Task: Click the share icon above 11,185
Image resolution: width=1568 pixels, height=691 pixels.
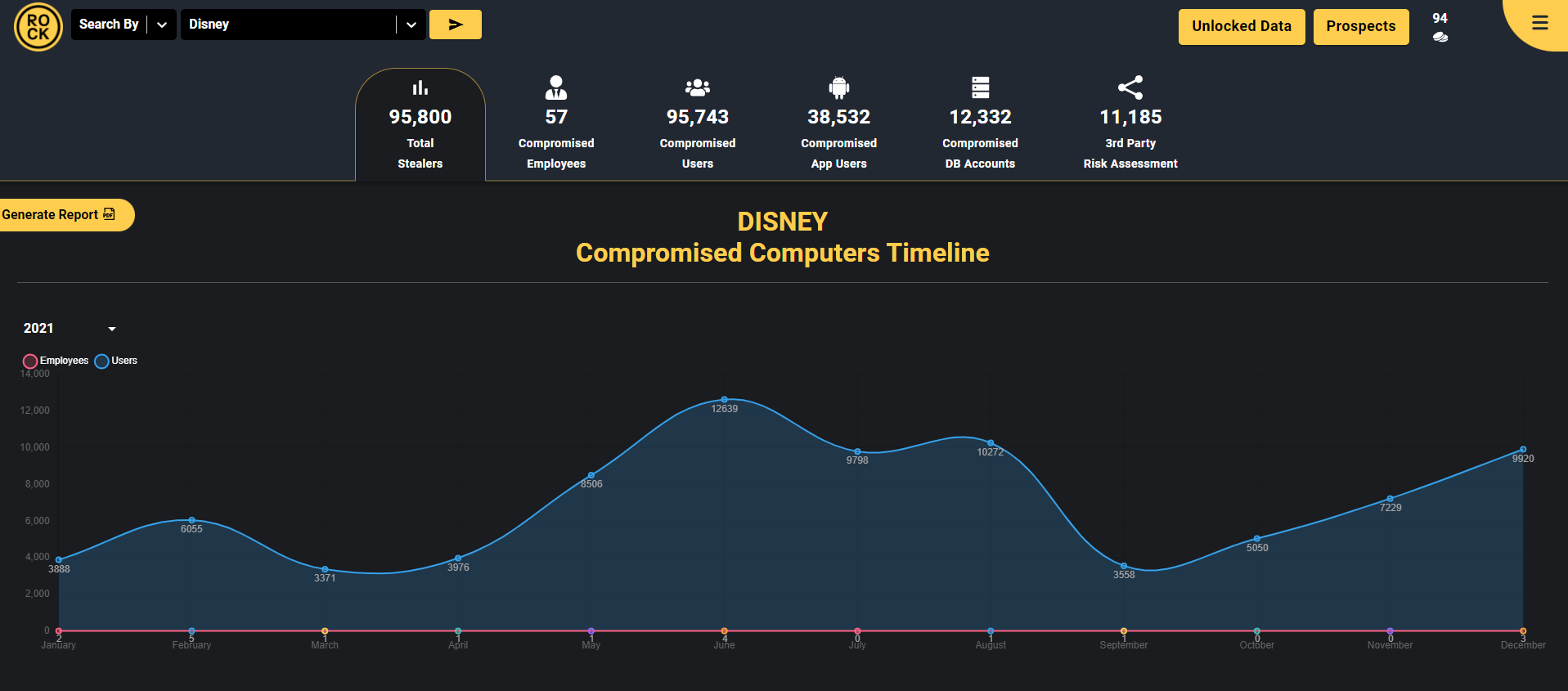Action: pyautogui.click(x=1130, y=87)
